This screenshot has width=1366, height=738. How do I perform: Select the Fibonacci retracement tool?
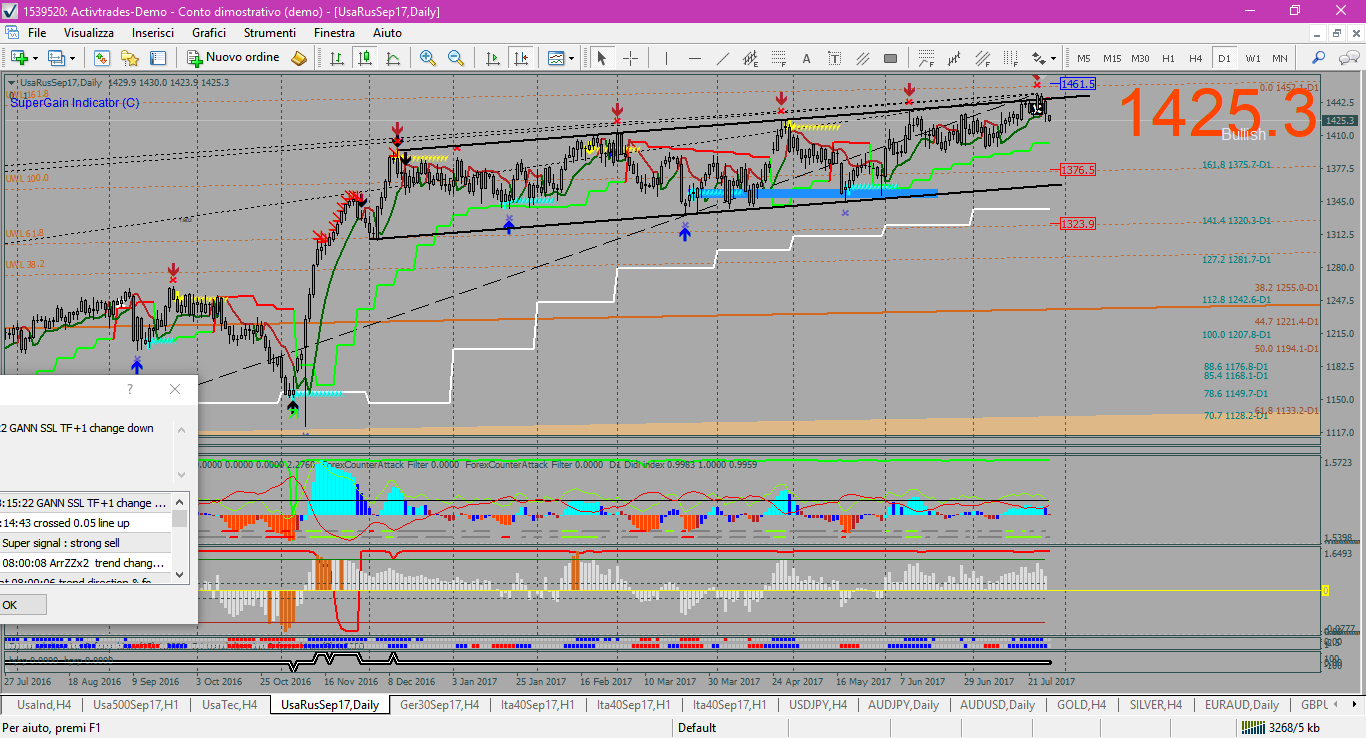point(778,58)
